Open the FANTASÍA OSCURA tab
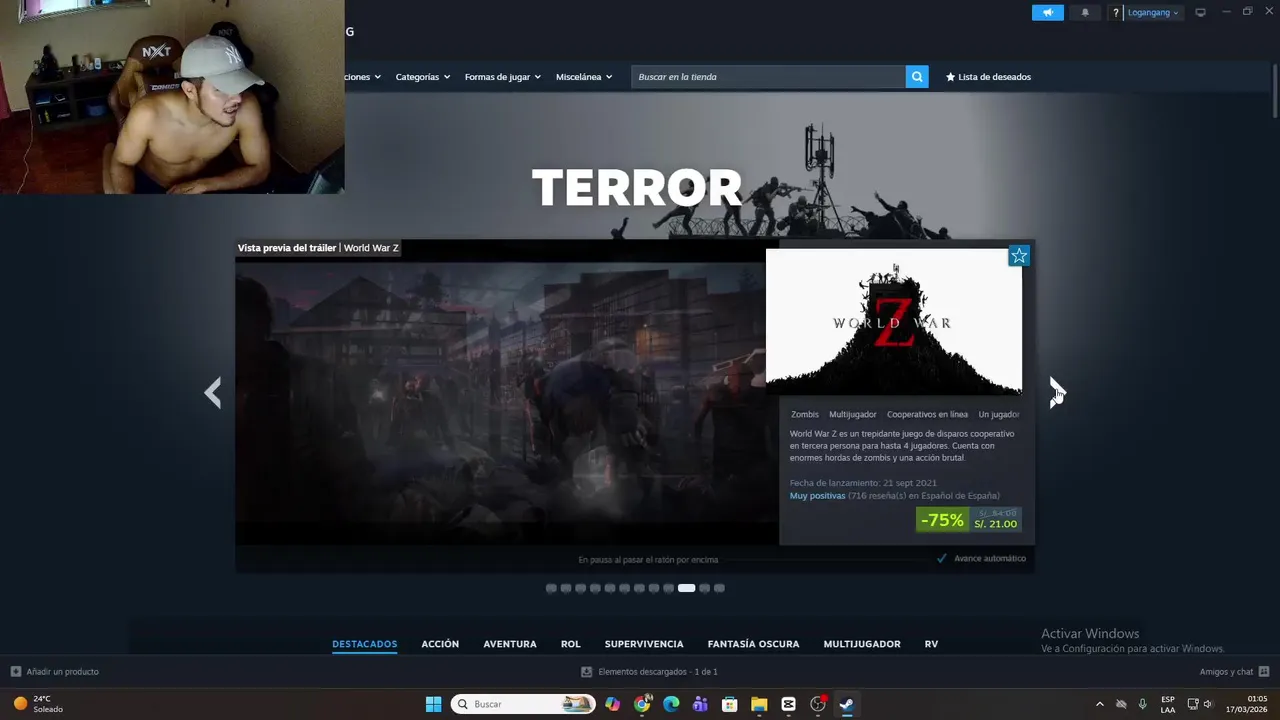Screen dimensions: 1280x720 (x=753, y=644)
